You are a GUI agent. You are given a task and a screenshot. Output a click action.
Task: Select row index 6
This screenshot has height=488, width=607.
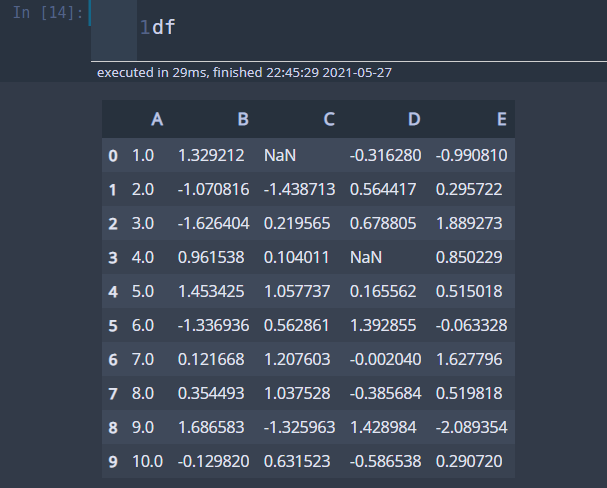tap(113, 360)
